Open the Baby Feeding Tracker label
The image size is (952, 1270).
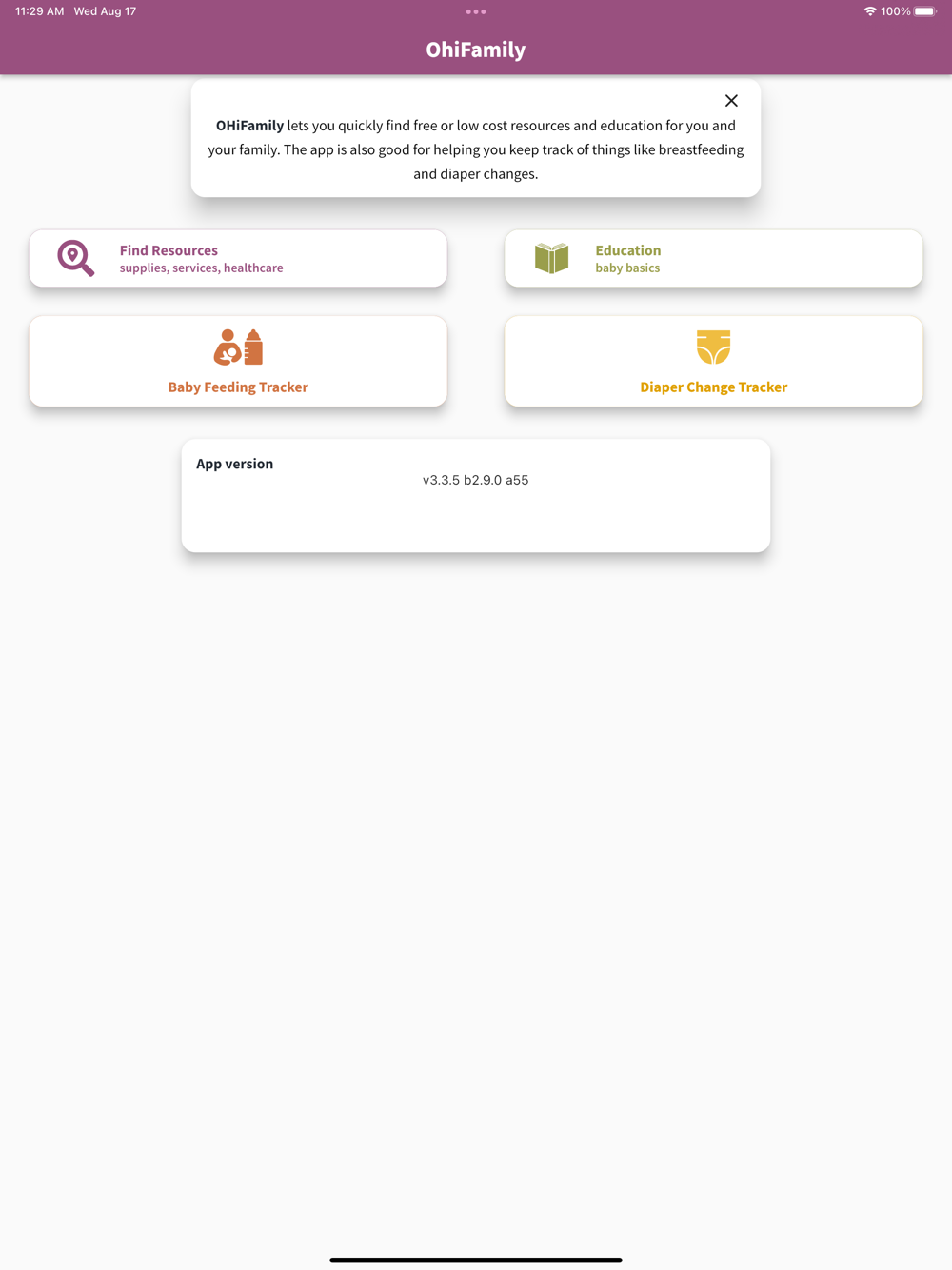[238, 387]
